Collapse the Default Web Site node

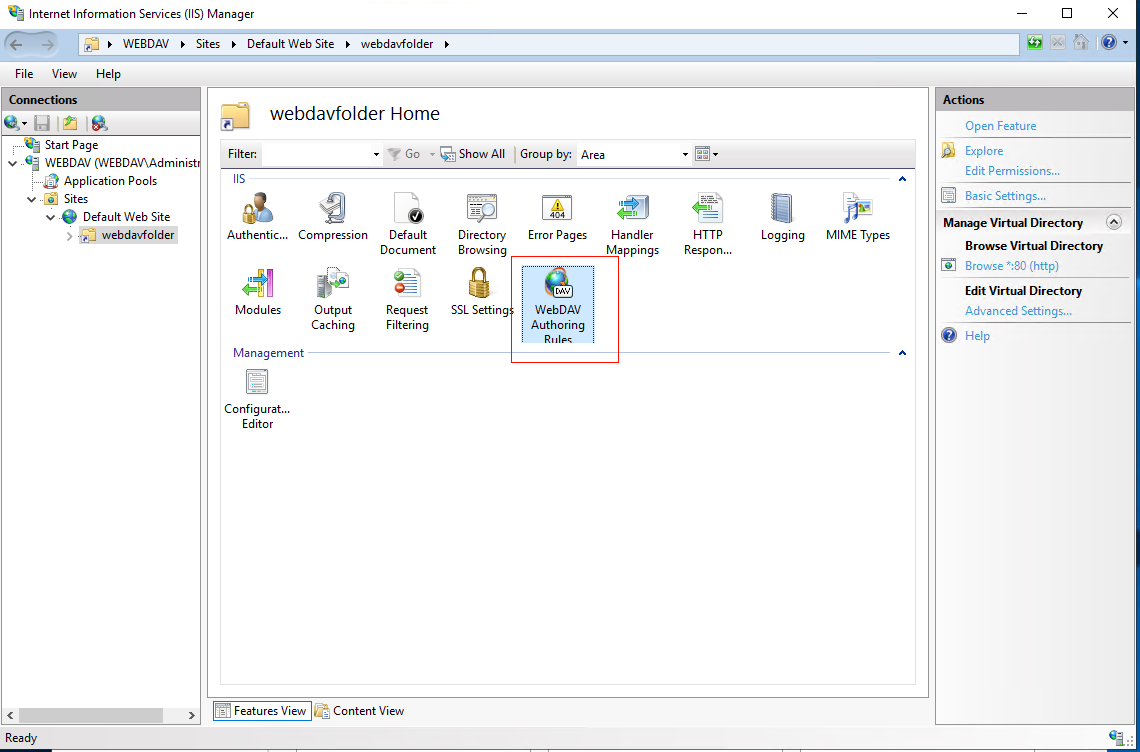(50, 217)
